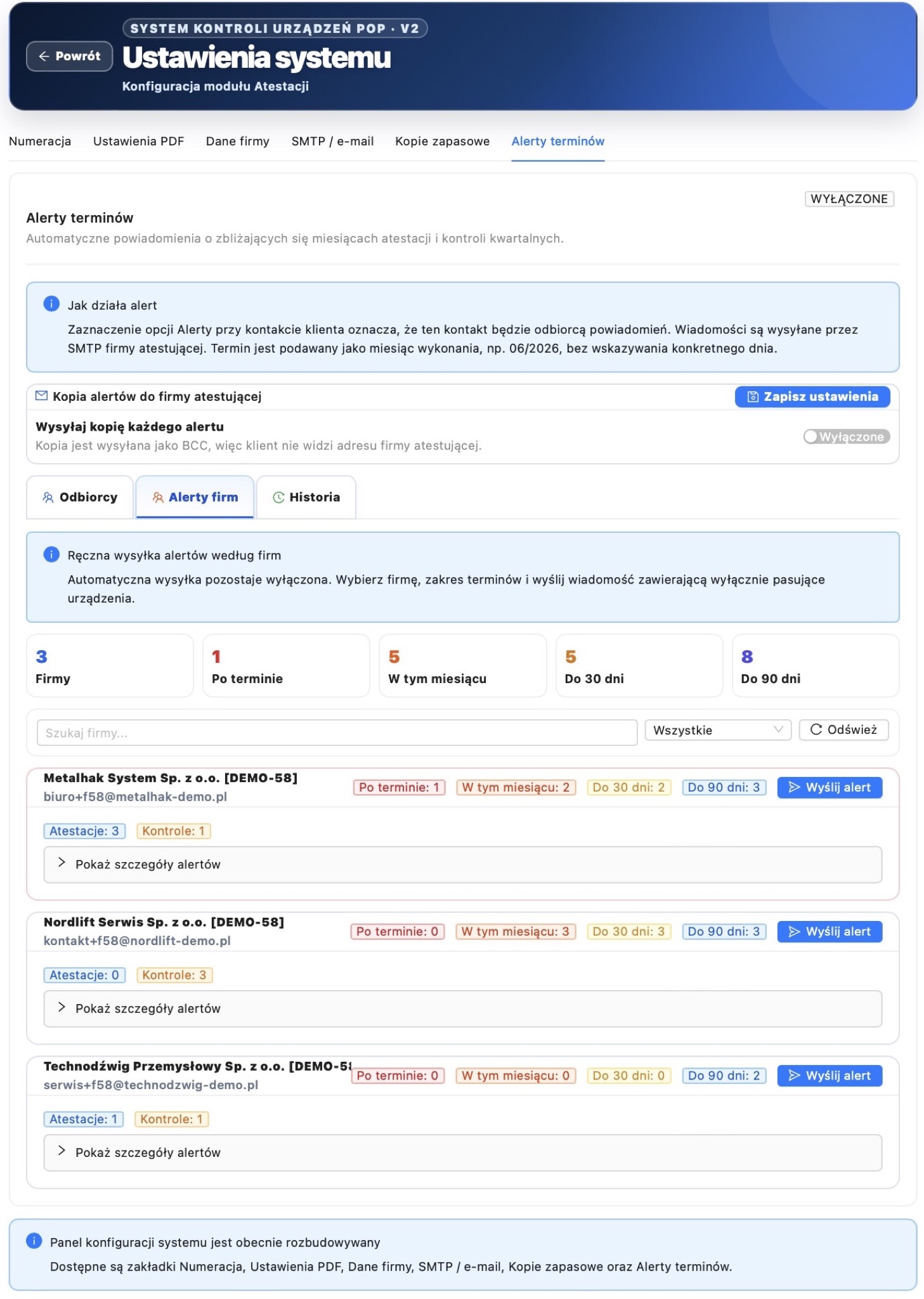Send alert to Technodźwig via Wyślij alert
924x1299 pixels.
coord(830,1076)
